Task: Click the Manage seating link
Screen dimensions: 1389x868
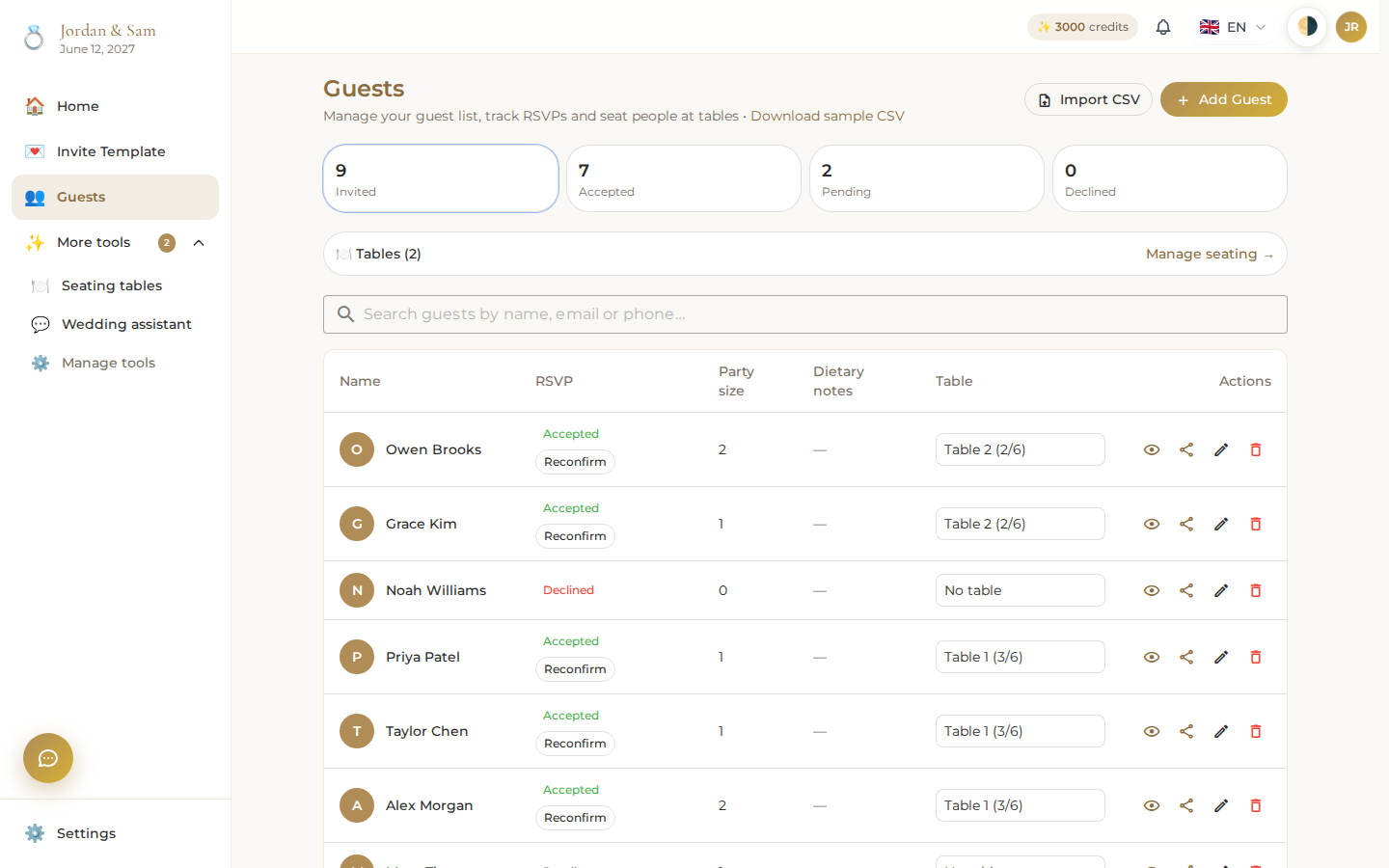Action: pos(1210,254)
